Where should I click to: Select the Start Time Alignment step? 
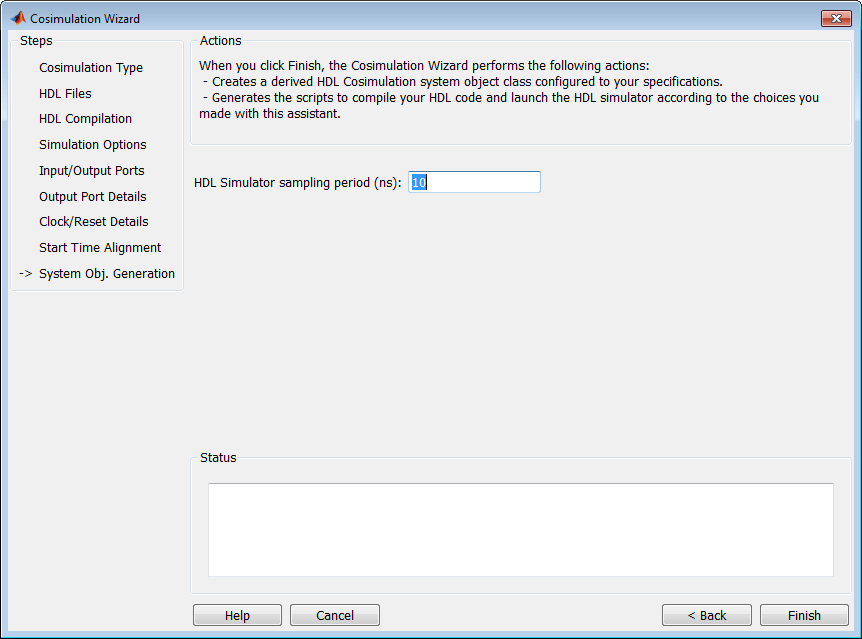100,247
